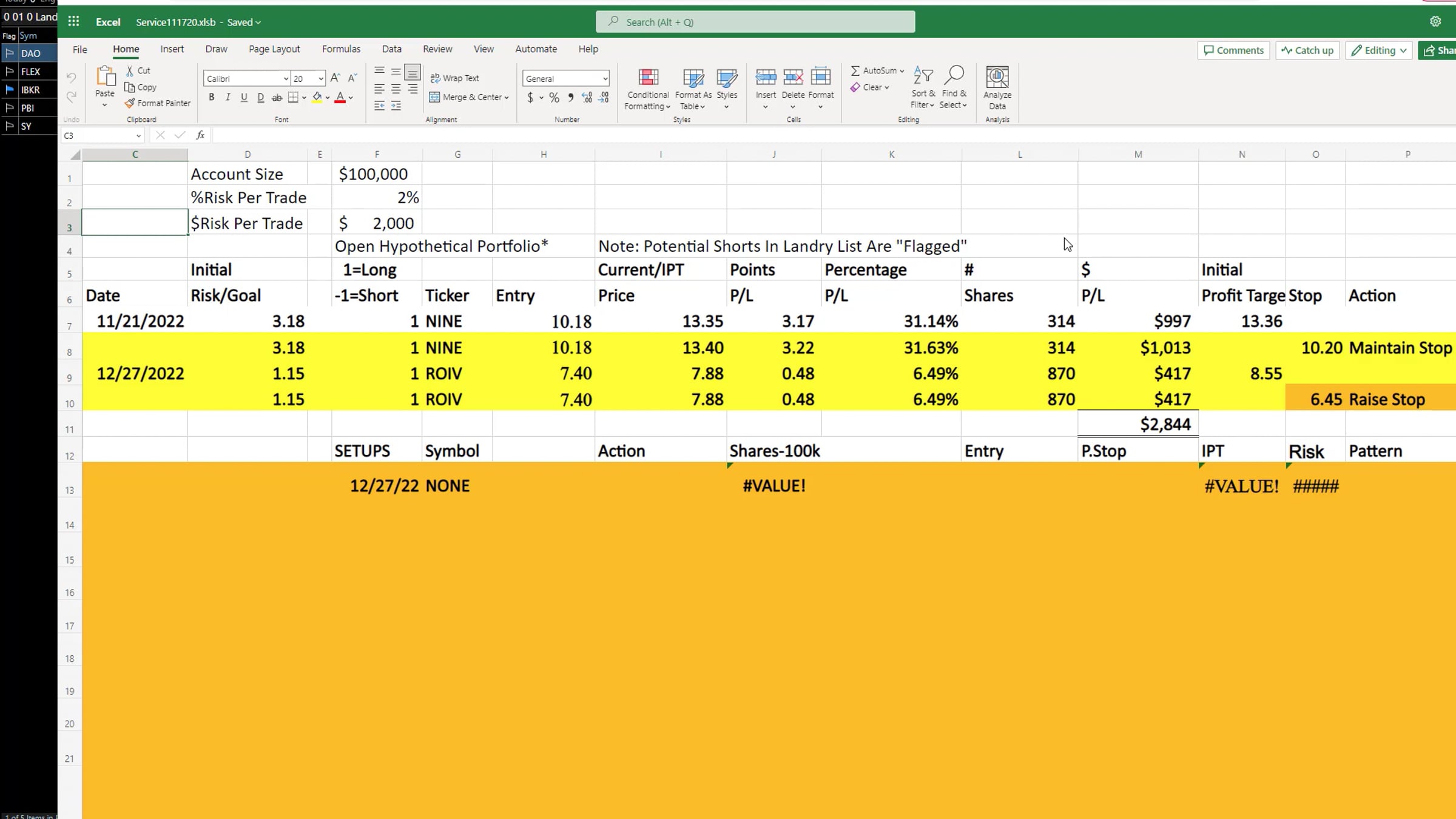Copy the selected cell

tap(141, 87)
